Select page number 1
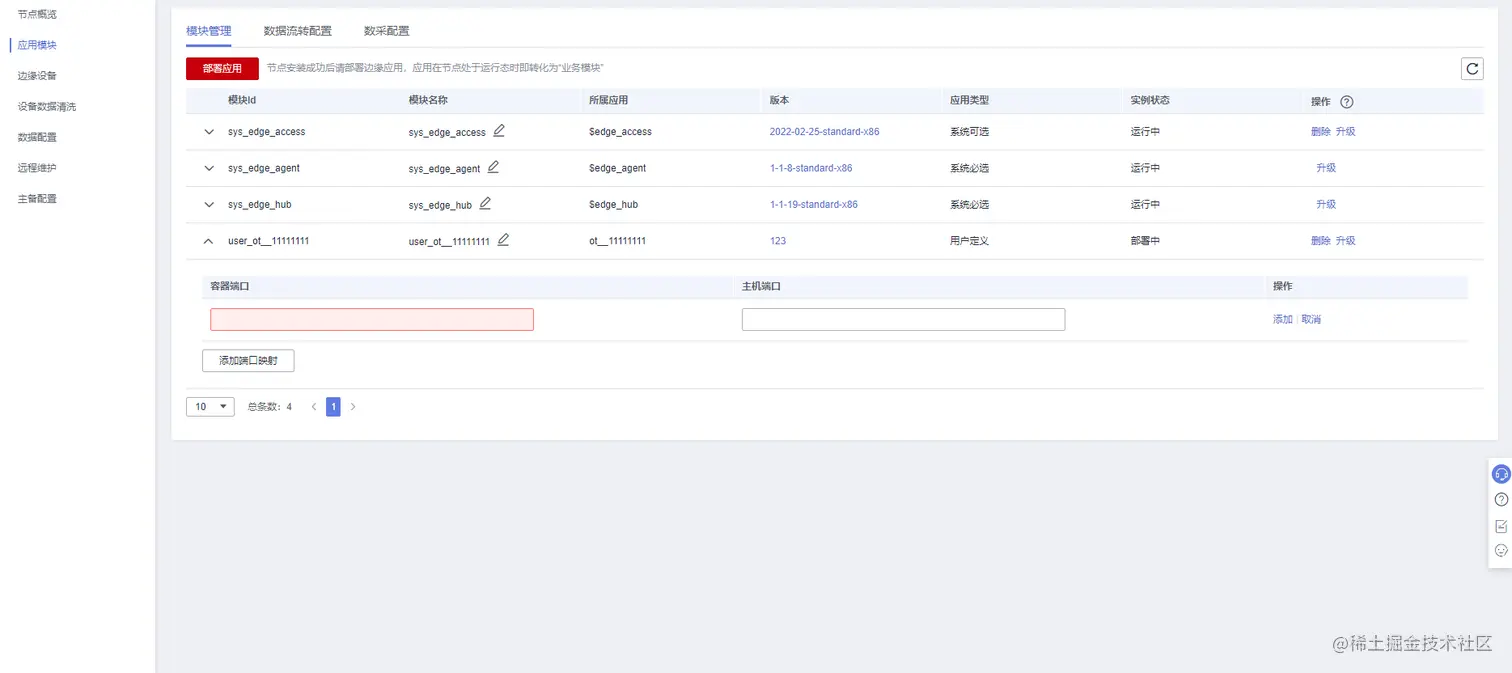Viewport: 1512px width, 673px height. click(333, 407)
